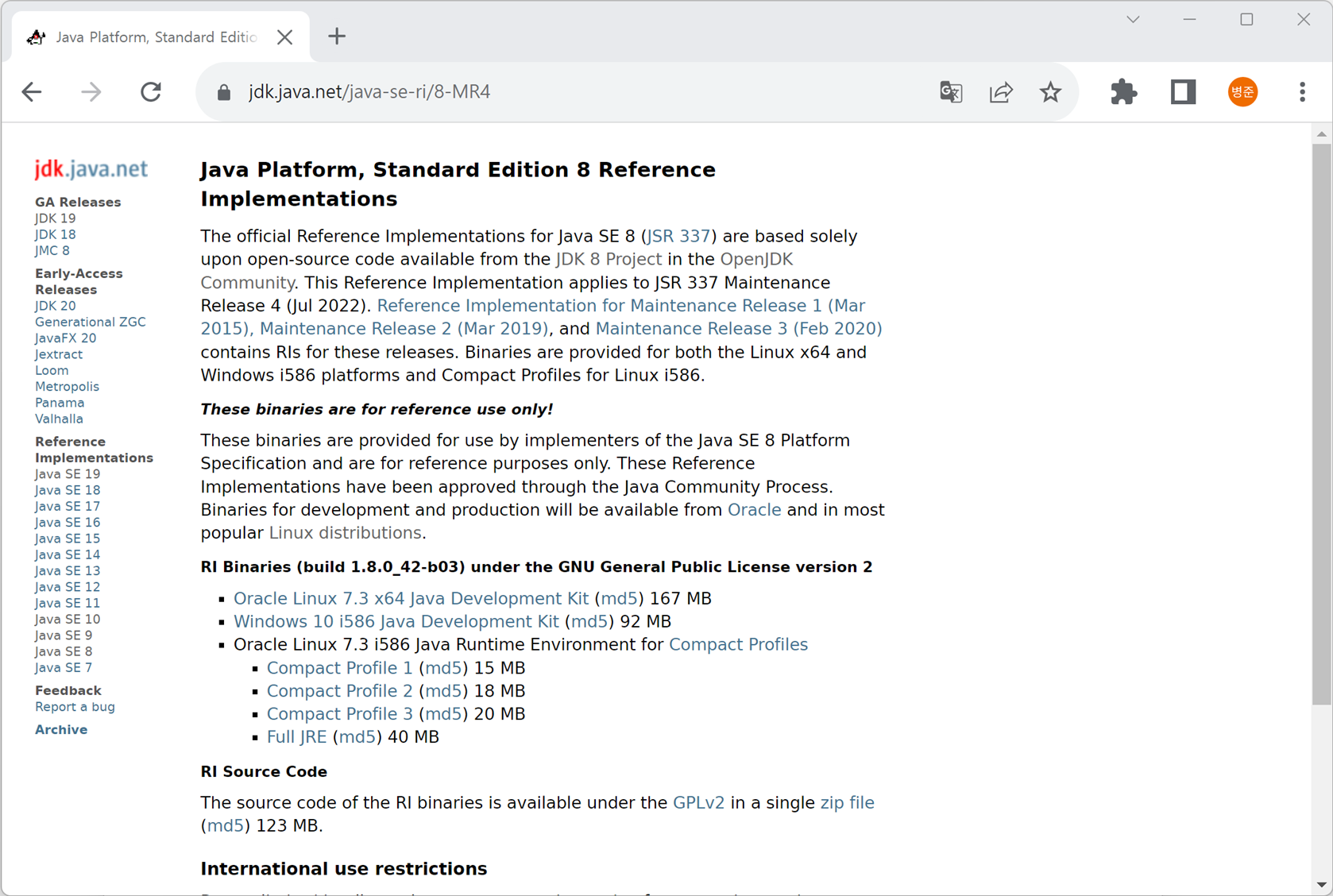Open the JavaFX 20 link
Screen dimensions: 1333x896
click(66, 338)
